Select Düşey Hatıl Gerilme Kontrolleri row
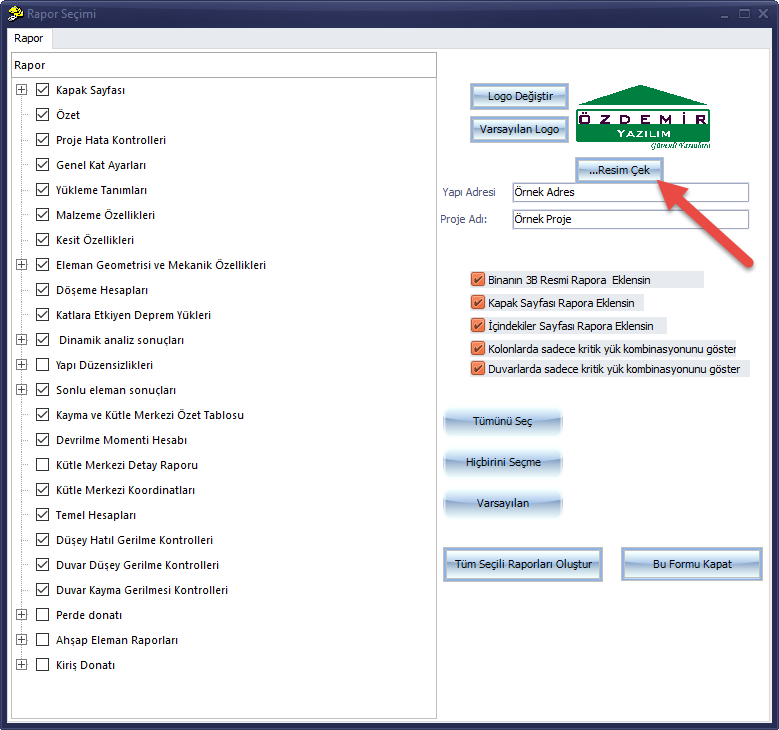Viewport: 779px width, 730px height. point(134,540)
